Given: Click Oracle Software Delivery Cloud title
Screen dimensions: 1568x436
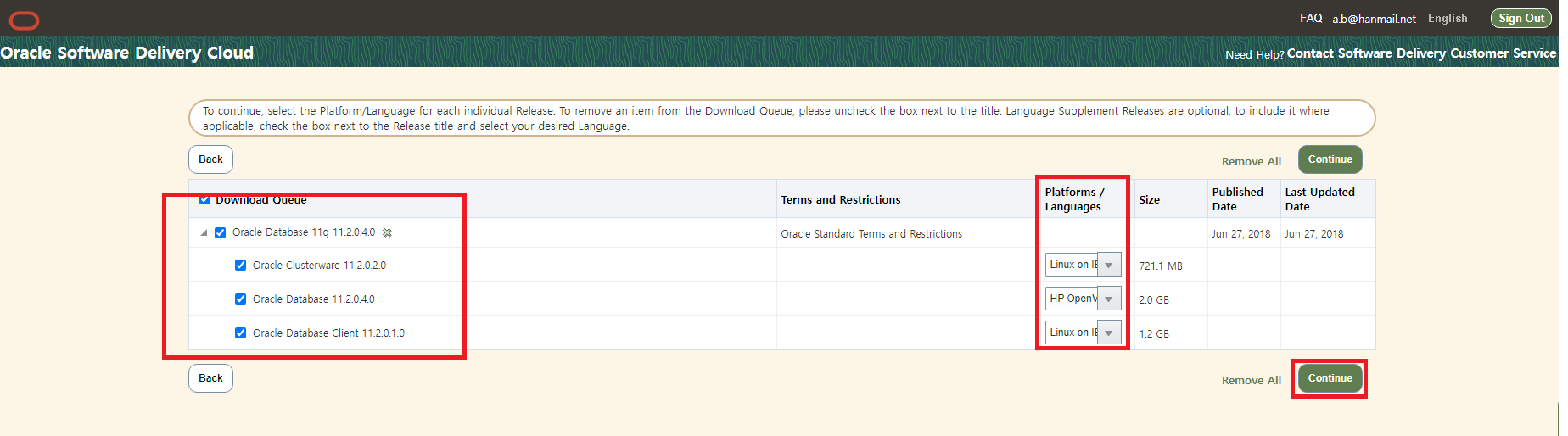Looking at the screenshot, I should [127, 53].
